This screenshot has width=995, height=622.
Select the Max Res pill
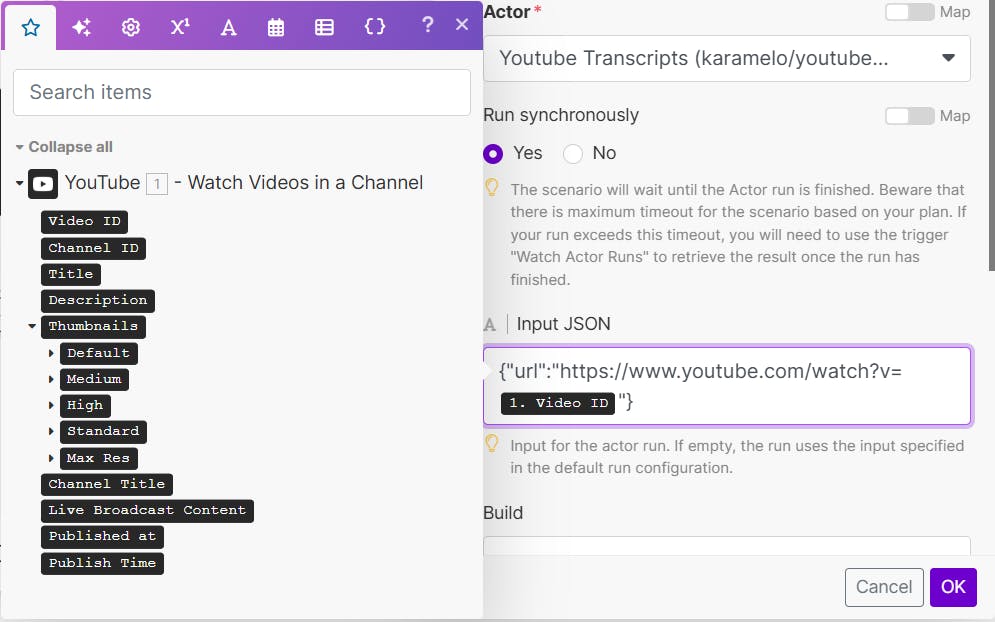pyautogui.click(x=98, y=458)
